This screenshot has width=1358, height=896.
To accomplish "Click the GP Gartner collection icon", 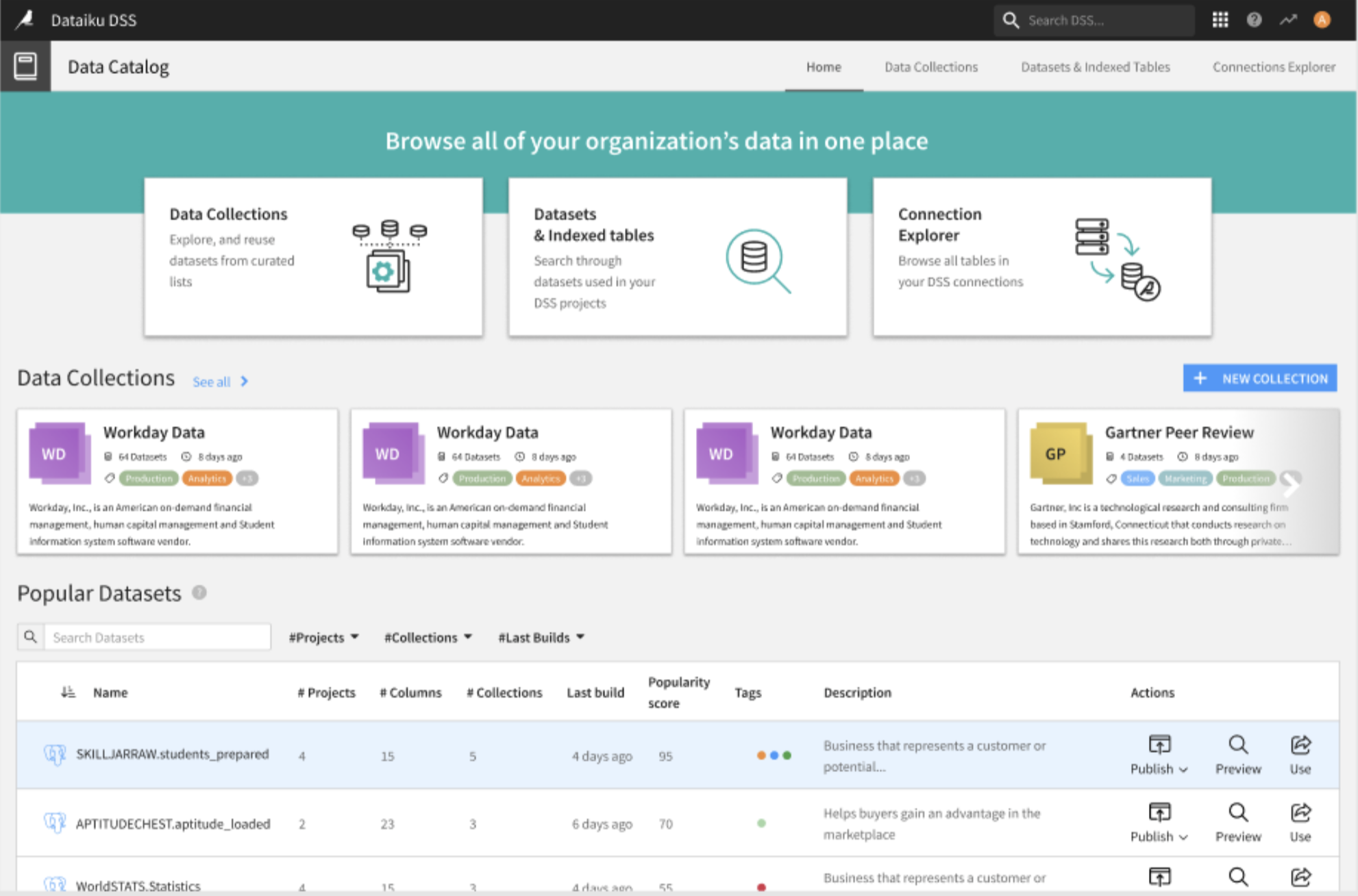I will point(1061,453).
